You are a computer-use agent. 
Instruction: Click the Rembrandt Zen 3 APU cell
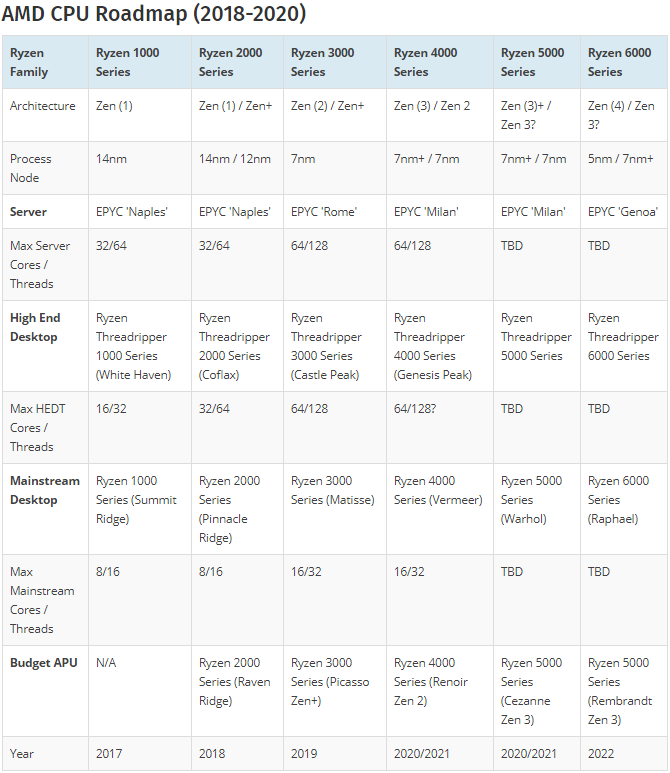point(621,691)
